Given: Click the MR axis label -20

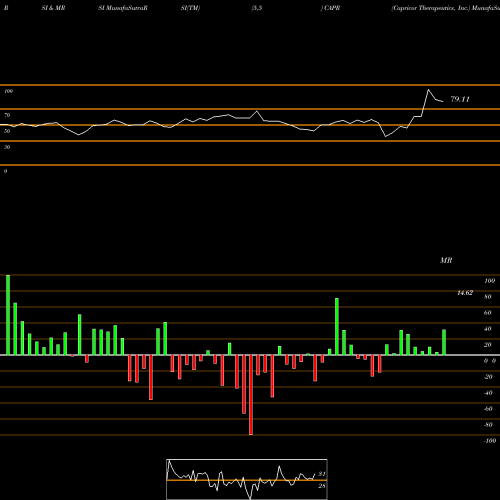Looking at the screenshot, I should (488, 377).
